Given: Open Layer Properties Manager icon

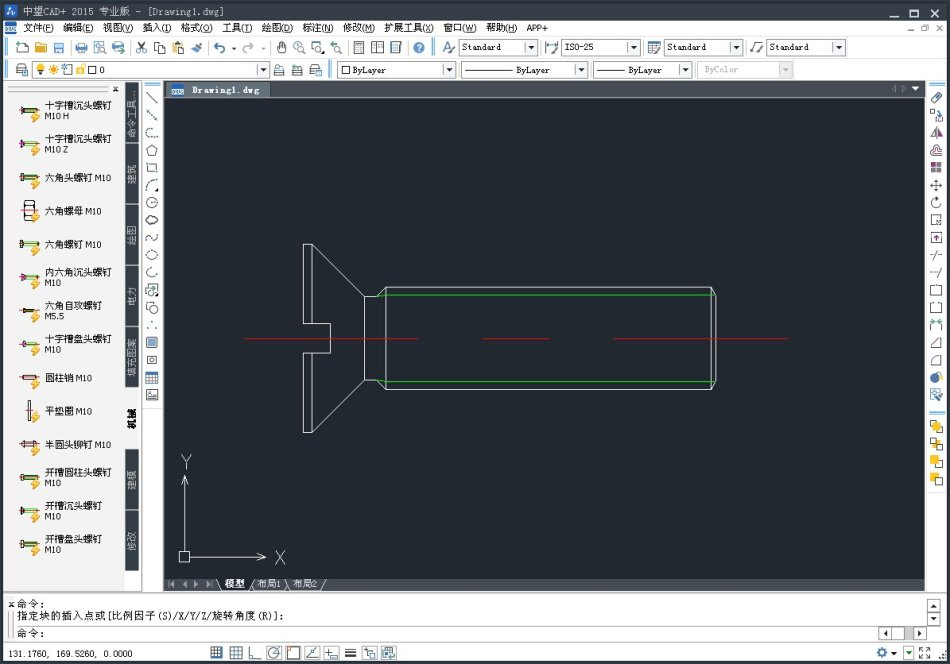Looking at the screenshot, I should click(x=22, y=70).
